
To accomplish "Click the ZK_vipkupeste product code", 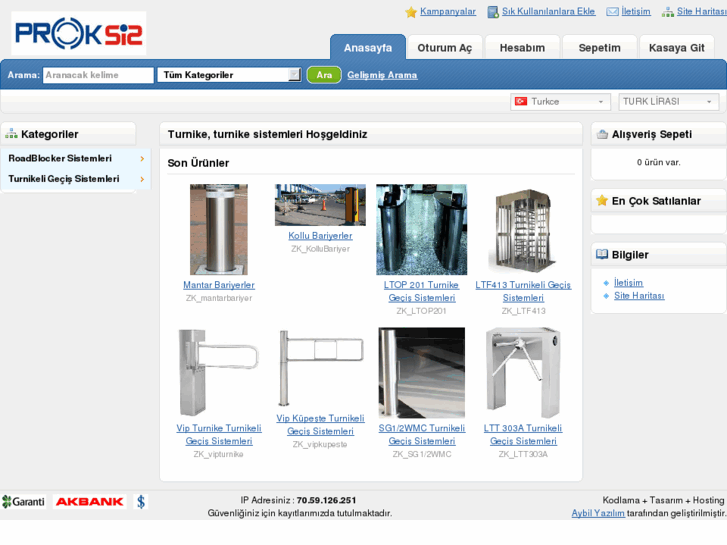I will point(320,444).
